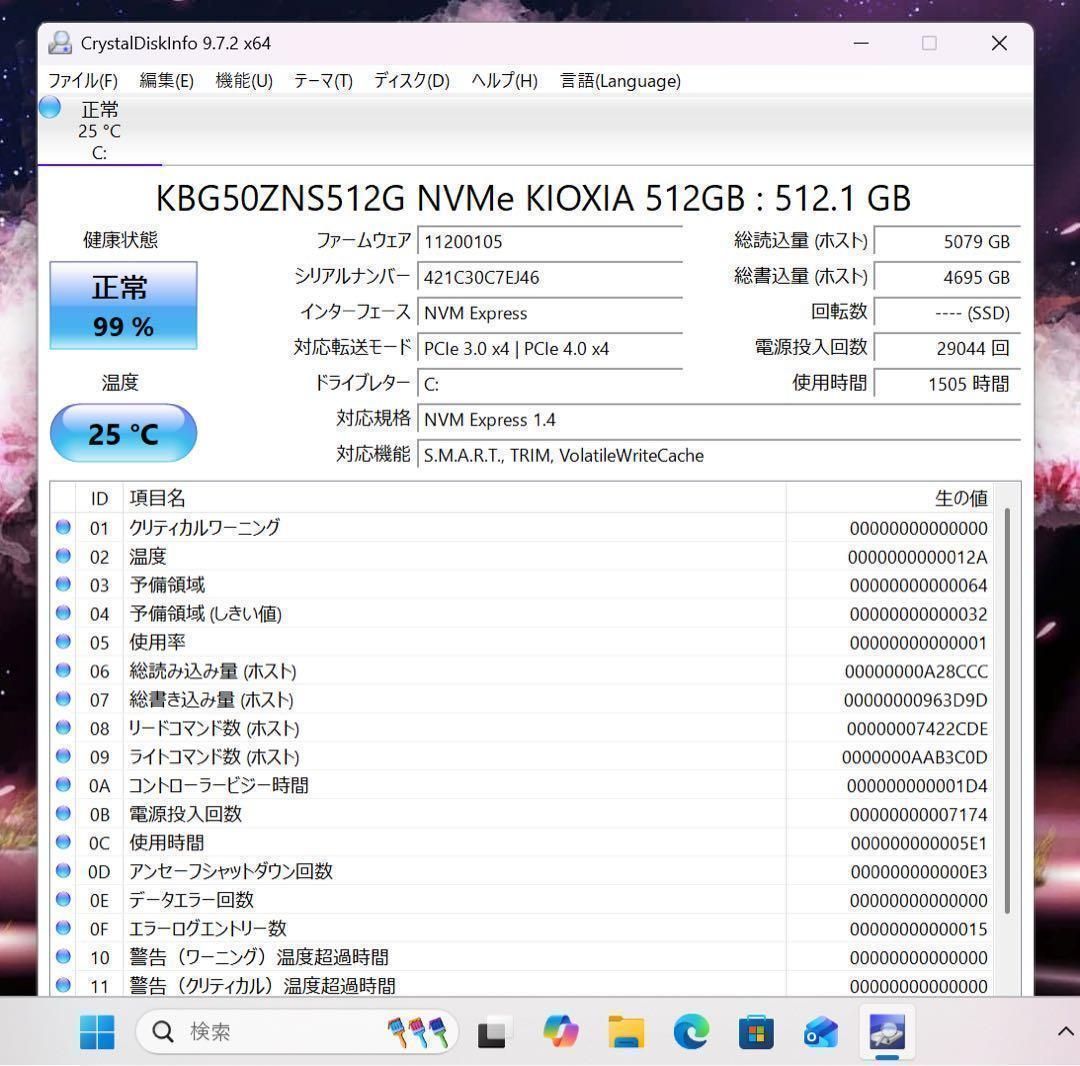Launch Microsoft Edge from the taskbar

(691, 1031)
